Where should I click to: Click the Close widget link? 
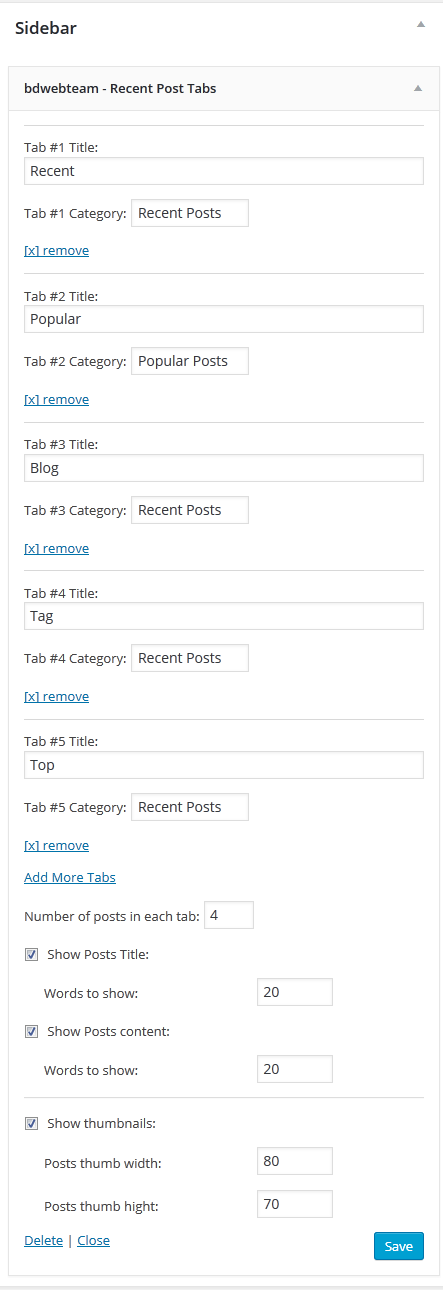tap(93, 1240)
